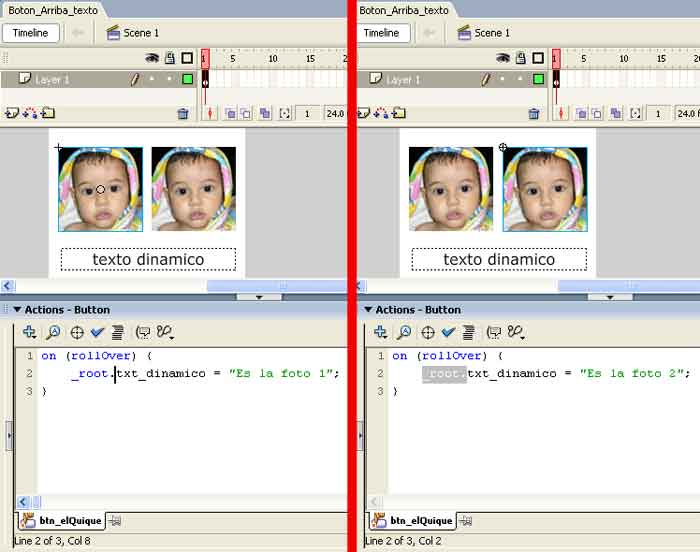Open Find tool in right Actions panel

404,332
